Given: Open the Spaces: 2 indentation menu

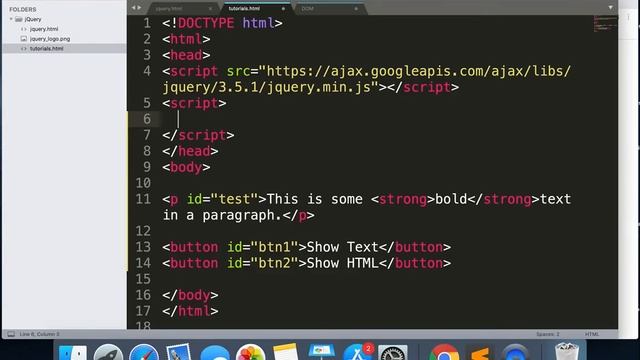Looking at the screenshot, I should coord(548,334).
